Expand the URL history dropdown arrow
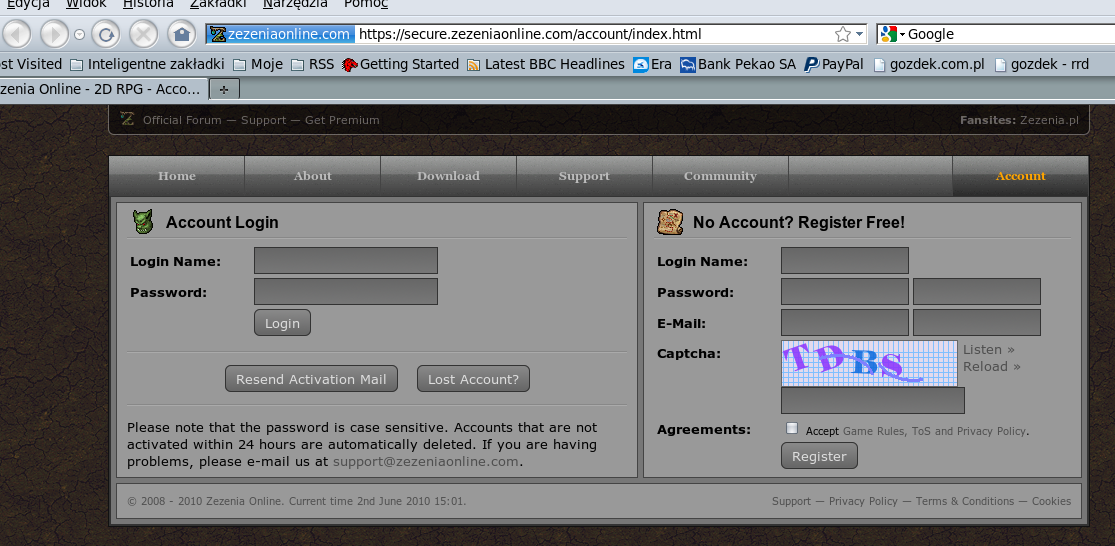This screenshot has height=546, width=1115. click(x=860, y=34)
